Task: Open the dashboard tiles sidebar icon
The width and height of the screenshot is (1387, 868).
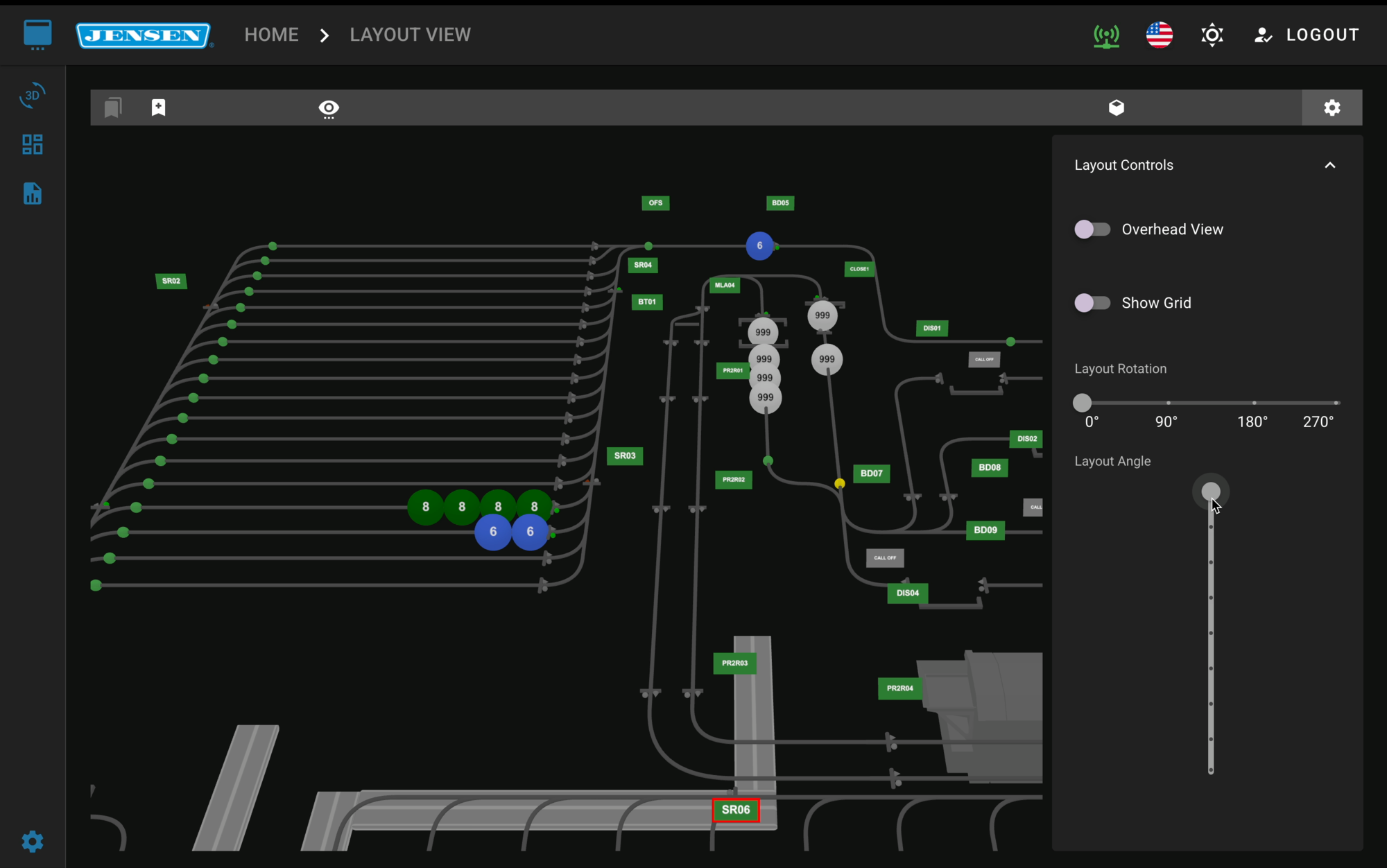Action: [x=32, y=144]
